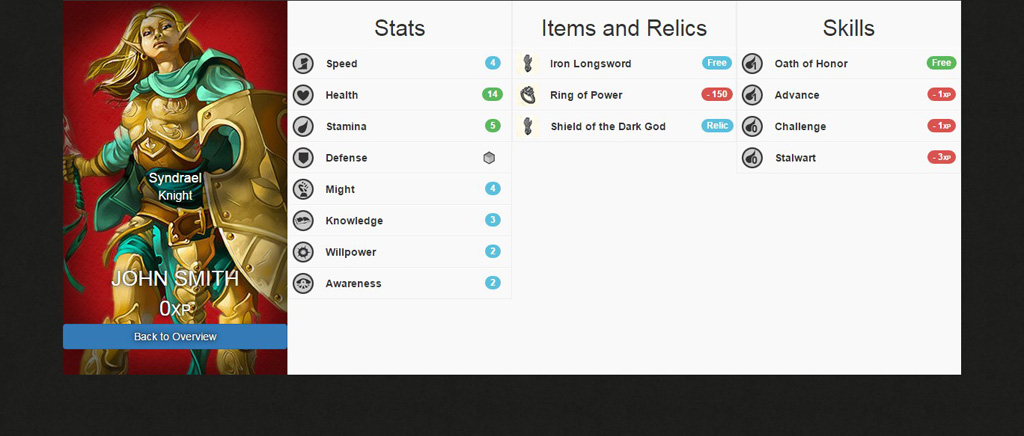
Task: Click the Awareness eye icon
Action: 303,284
